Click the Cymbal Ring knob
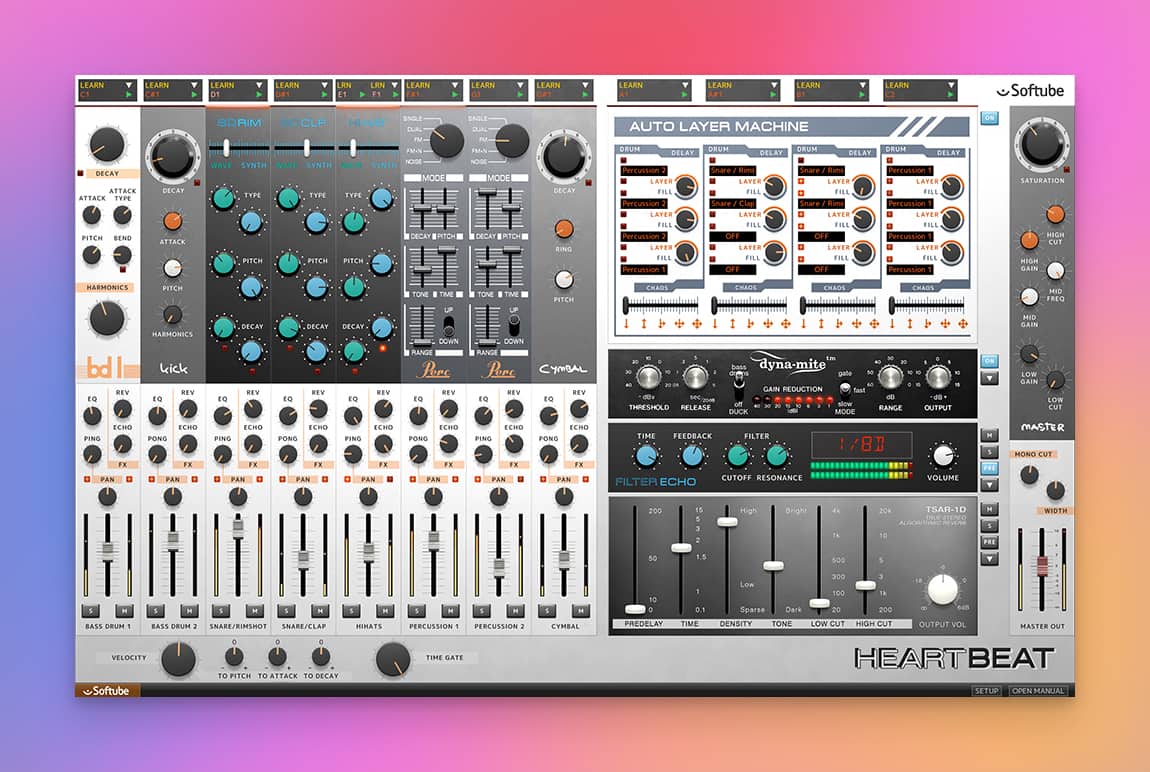The width and height of the screenshot is (1150, 772). [564, 228]
